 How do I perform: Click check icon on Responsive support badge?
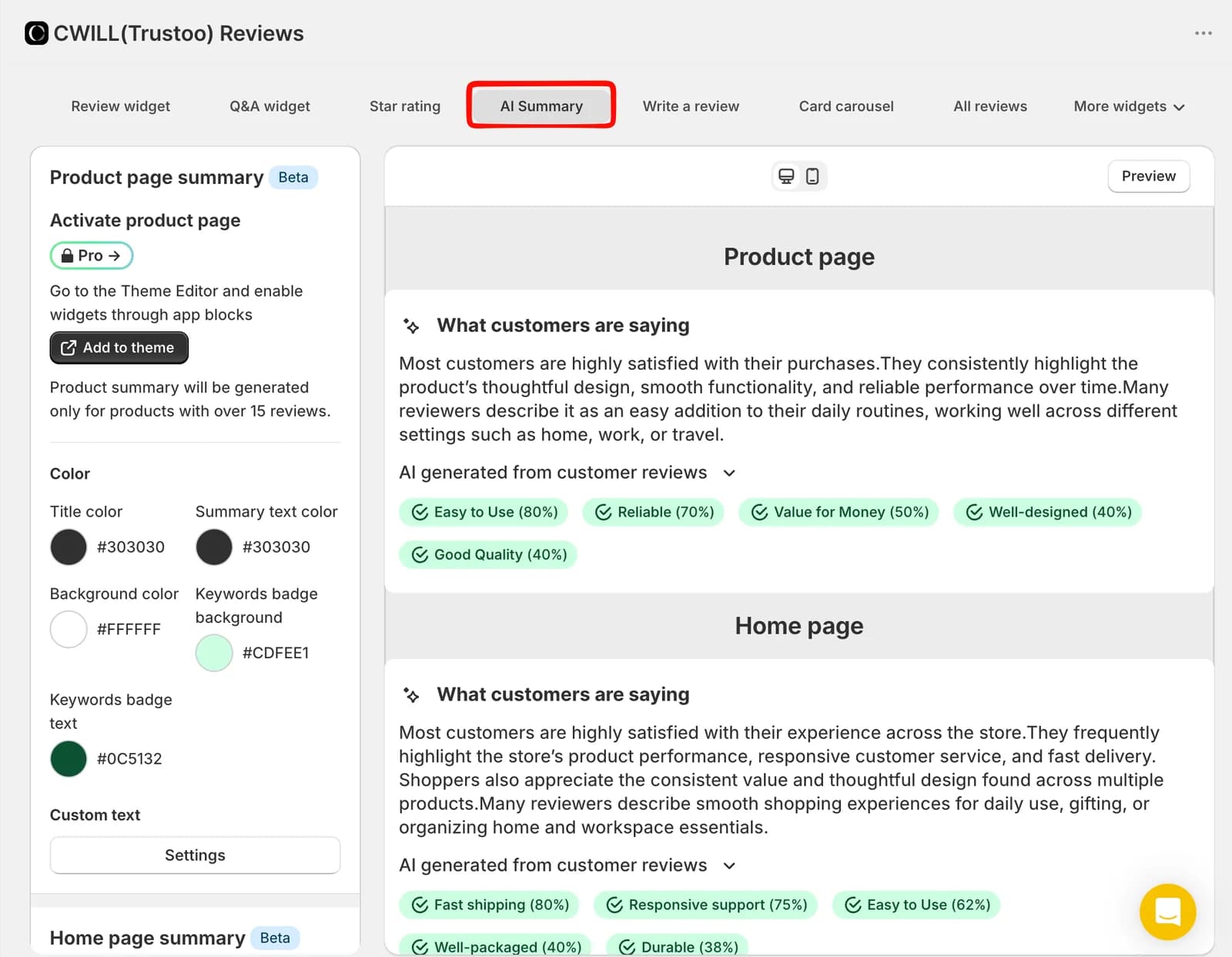pyautogui.click(x=614, y=905)
